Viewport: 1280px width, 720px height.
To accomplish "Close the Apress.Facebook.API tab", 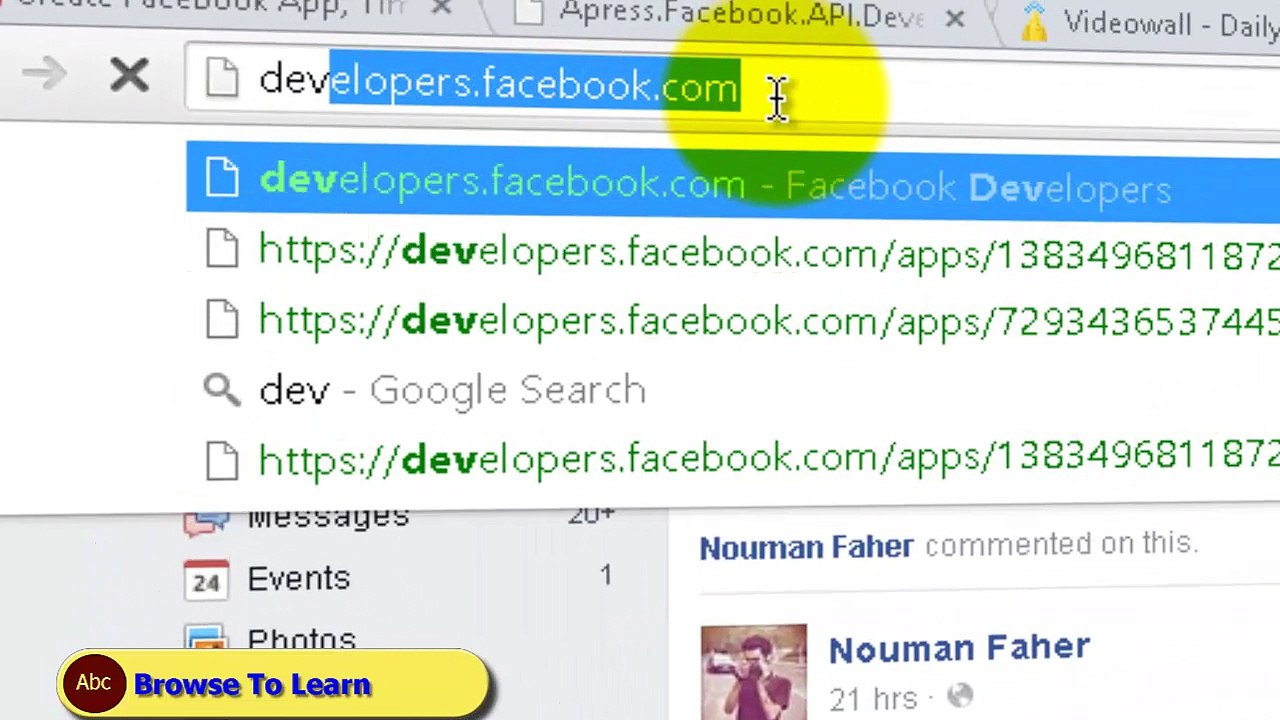I will pos(955,18).
